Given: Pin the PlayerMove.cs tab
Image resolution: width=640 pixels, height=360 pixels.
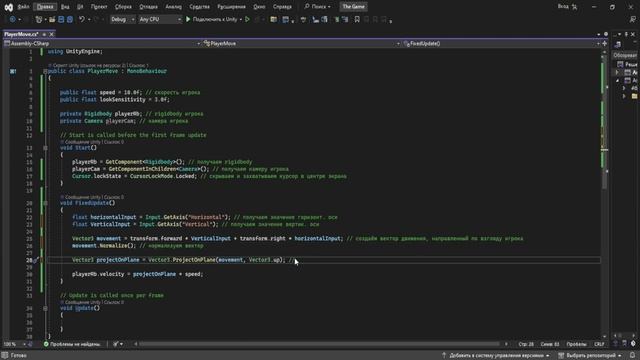Looking at the screenshot, I should pyautogui.click(x=44, y=34).
